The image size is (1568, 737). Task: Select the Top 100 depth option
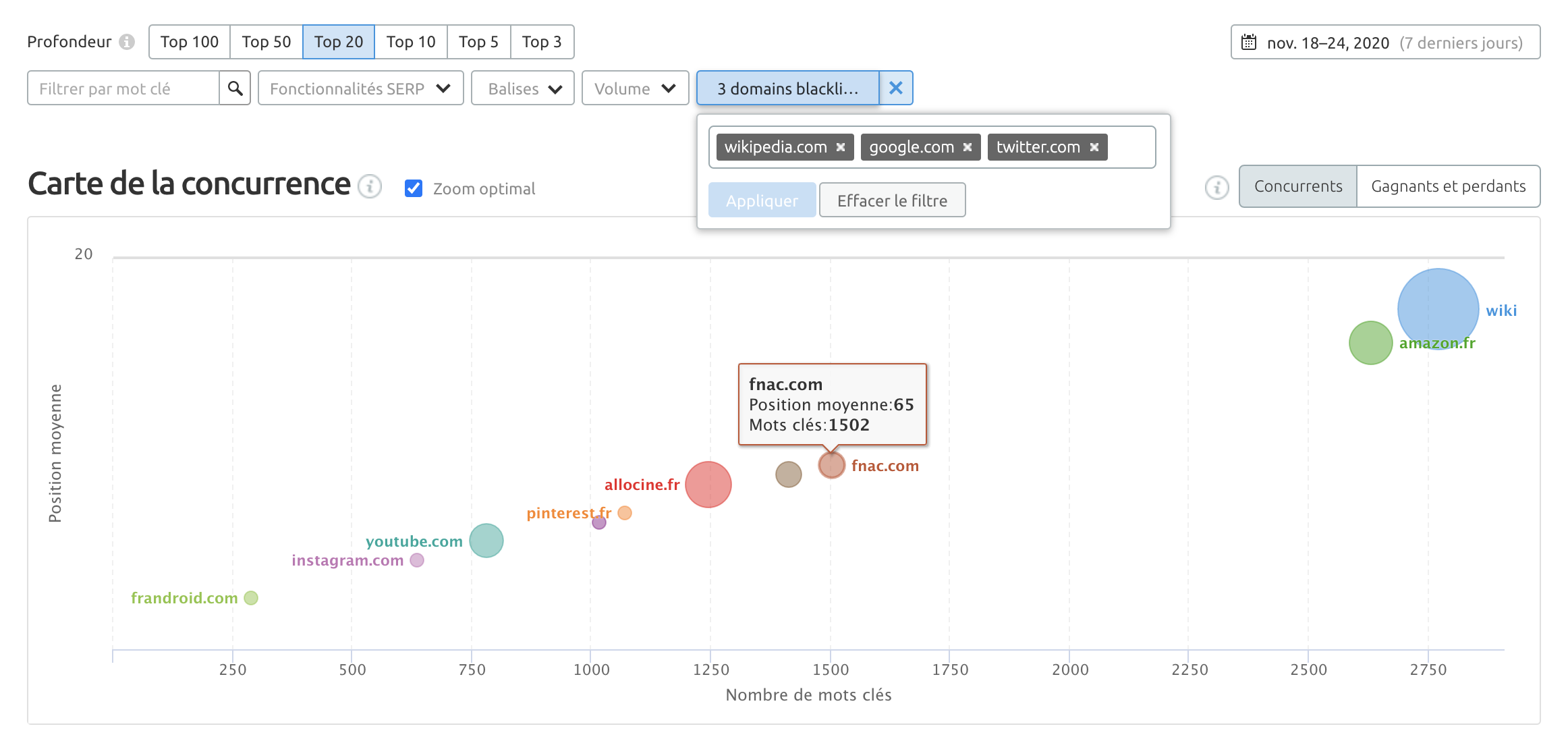coord(190,42)
